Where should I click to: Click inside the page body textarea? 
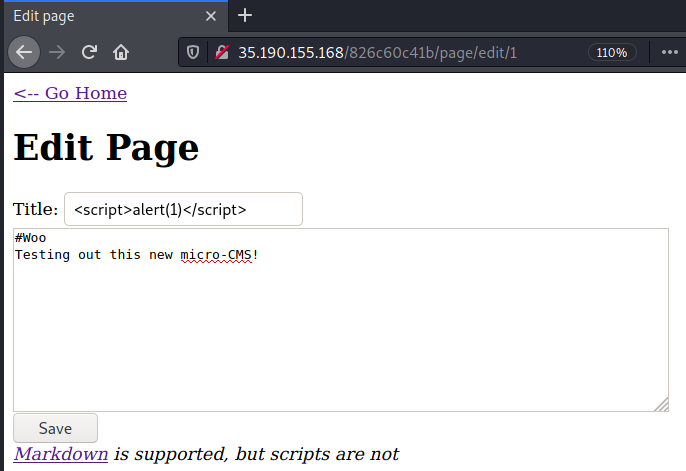[341, 320]
